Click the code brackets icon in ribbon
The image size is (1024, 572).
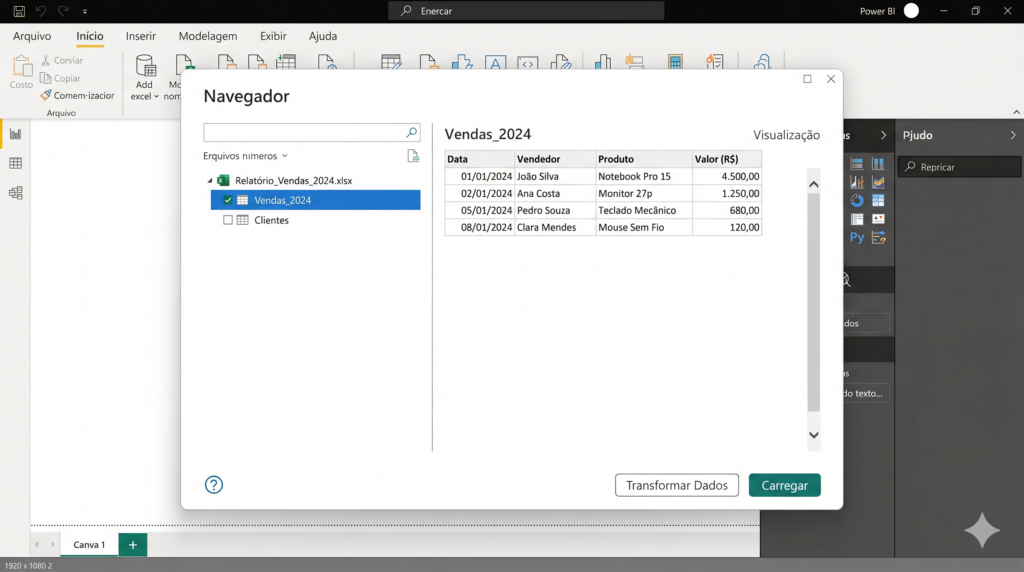528,63
